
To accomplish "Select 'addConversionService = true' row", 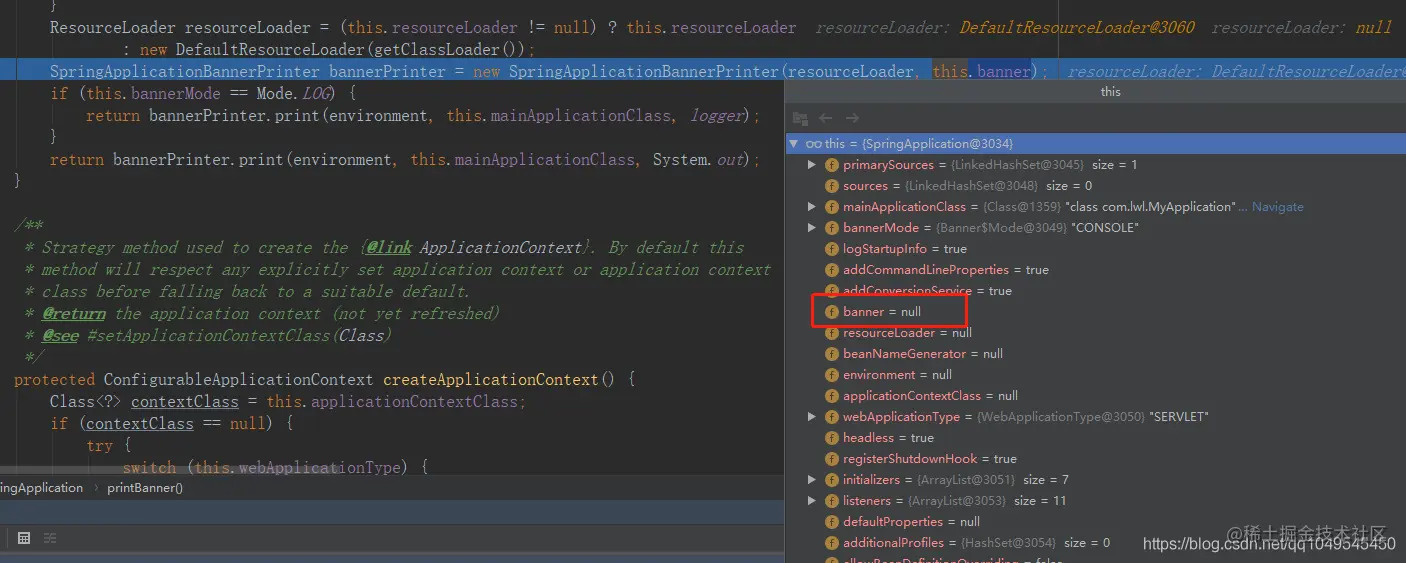I will [x=1095, y=291].
